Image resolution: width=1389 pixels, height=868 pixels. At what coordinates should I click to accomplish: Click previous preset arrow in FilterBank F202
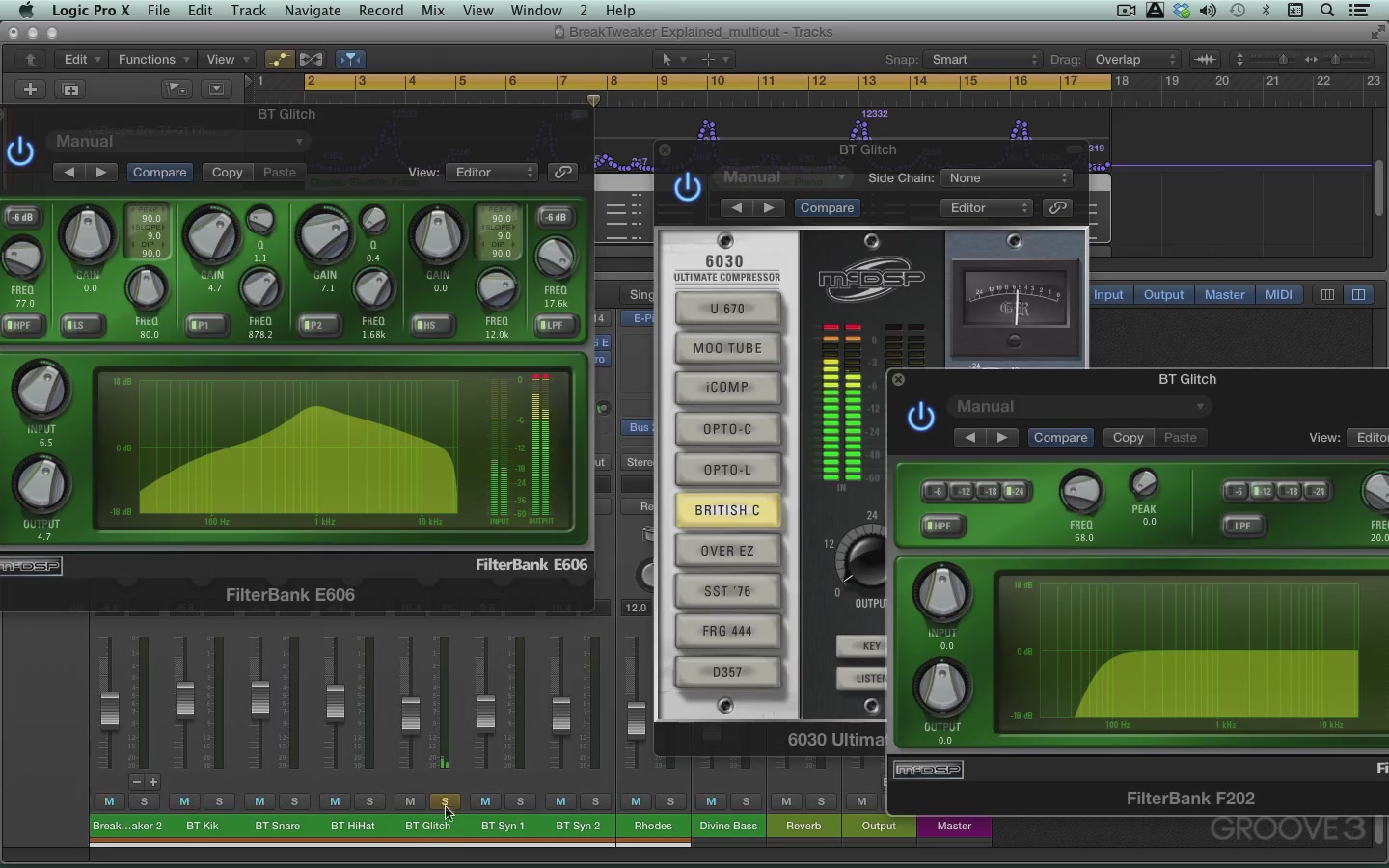(x=970, y=437)
